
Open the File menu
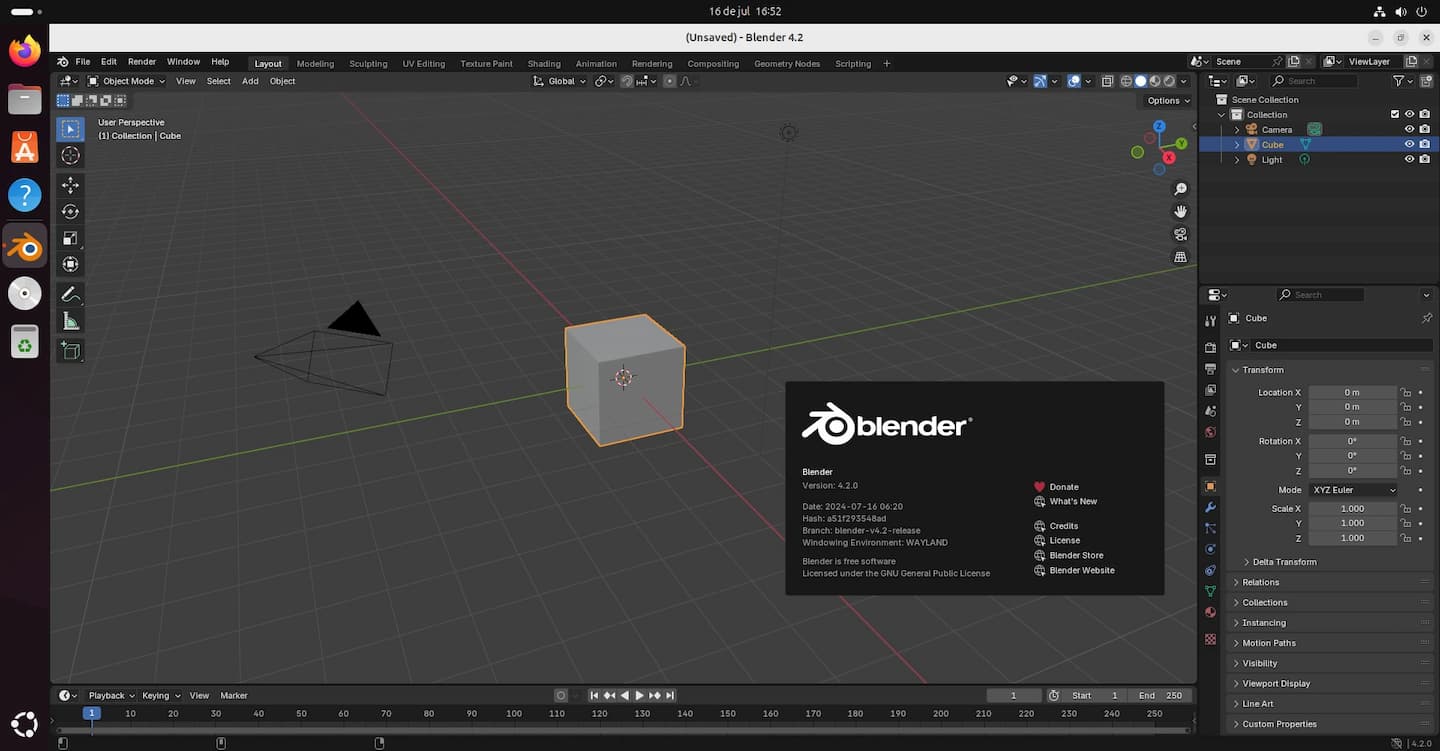83,62
